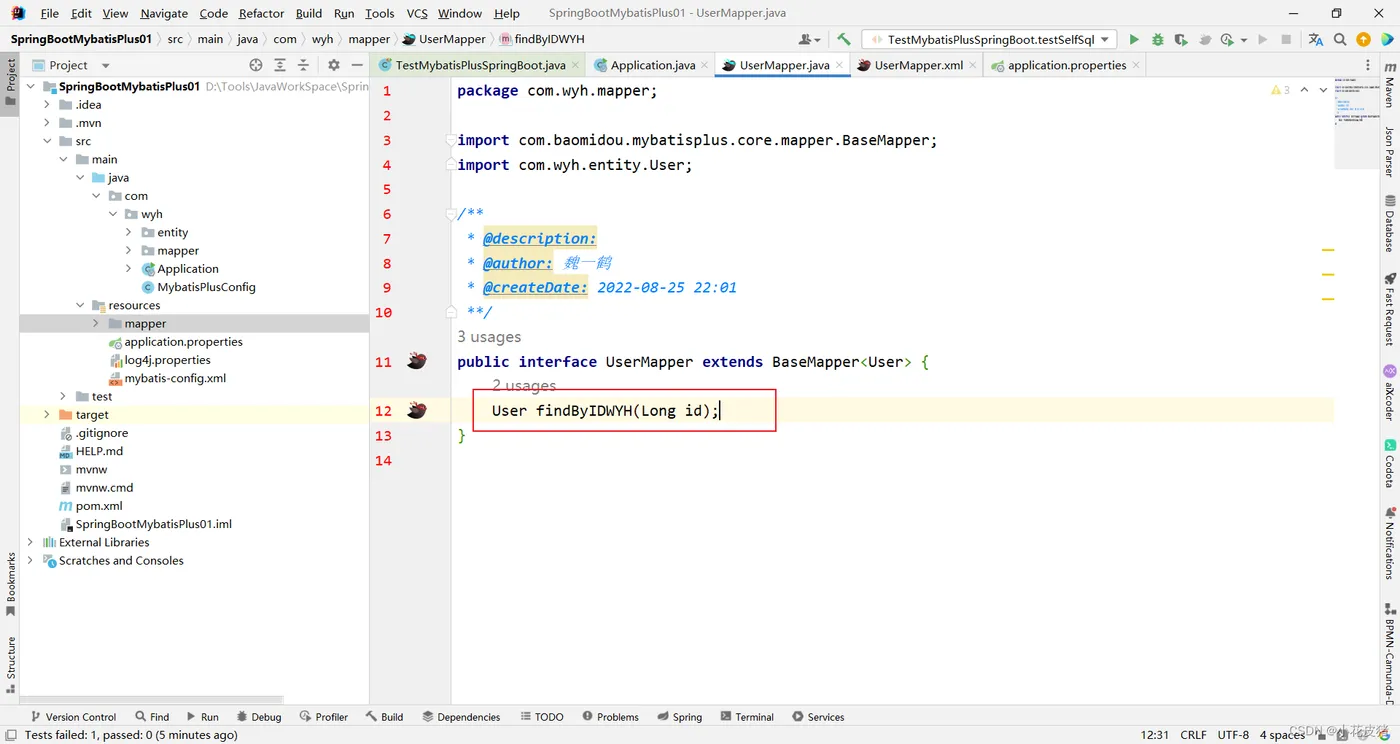Expand the .mvn folder
Screen dimensions: 1400x744
click(47, 123)
